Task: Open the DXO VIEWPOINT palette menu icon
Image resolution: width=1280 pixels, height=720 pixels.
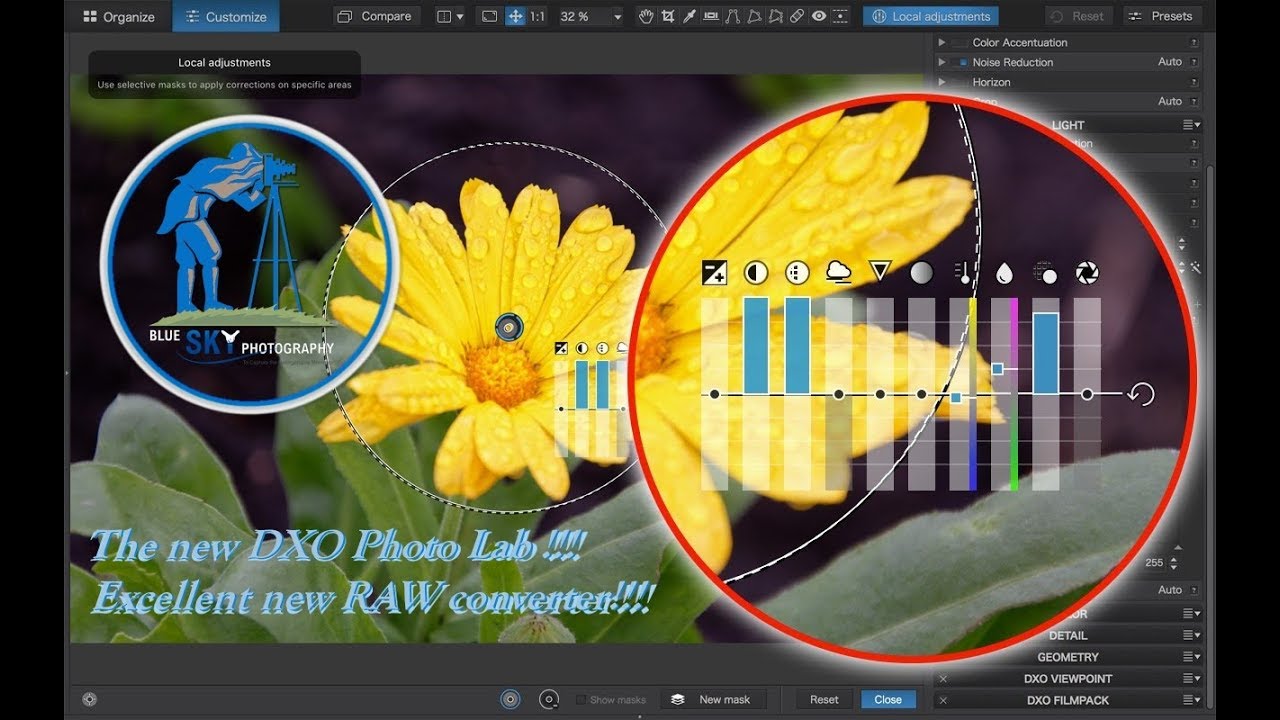Action: (x=1192, y=678)
